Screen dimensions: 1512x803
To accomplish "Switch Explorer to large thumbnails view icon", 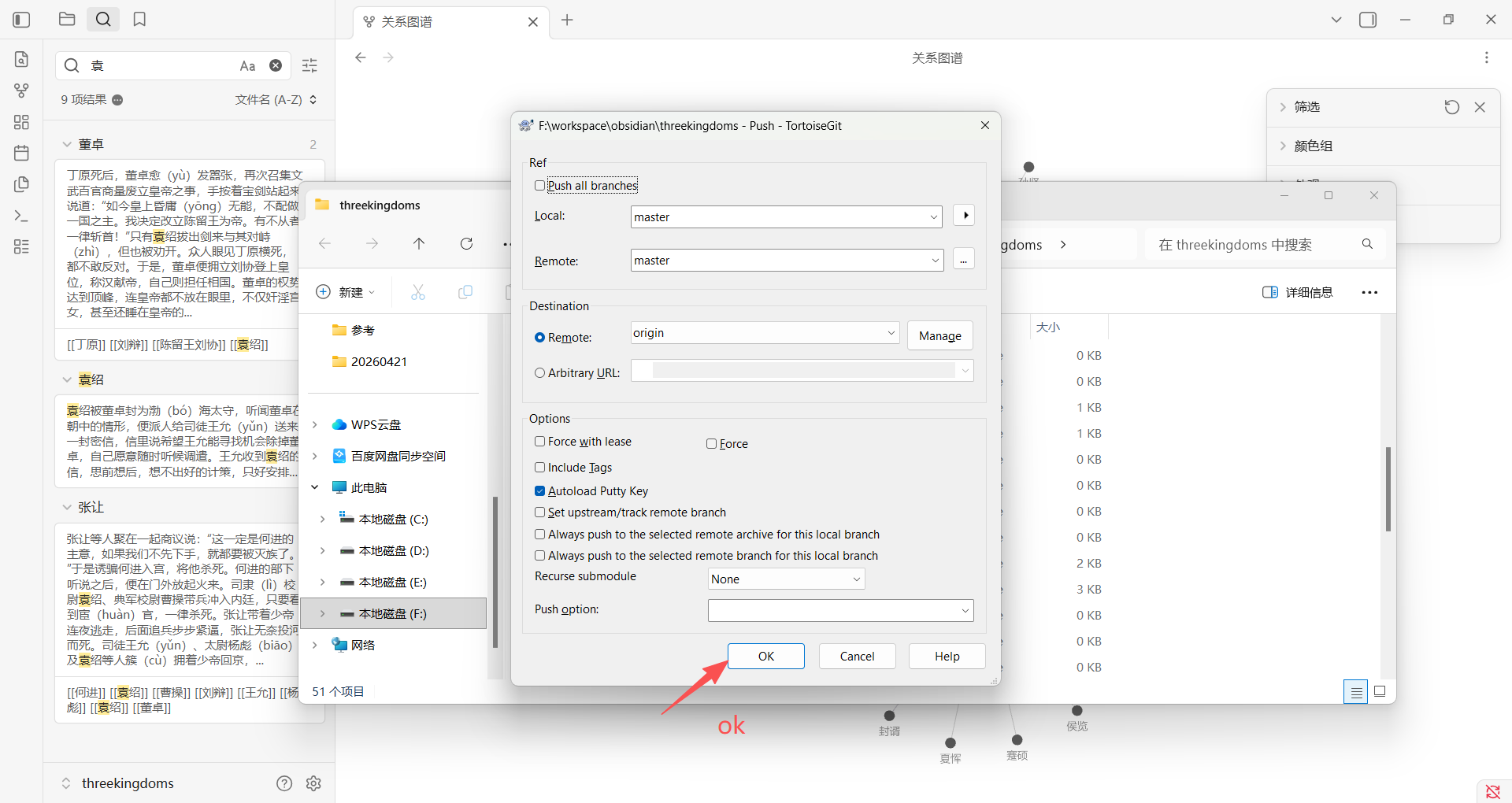I will pos(1380,691).
